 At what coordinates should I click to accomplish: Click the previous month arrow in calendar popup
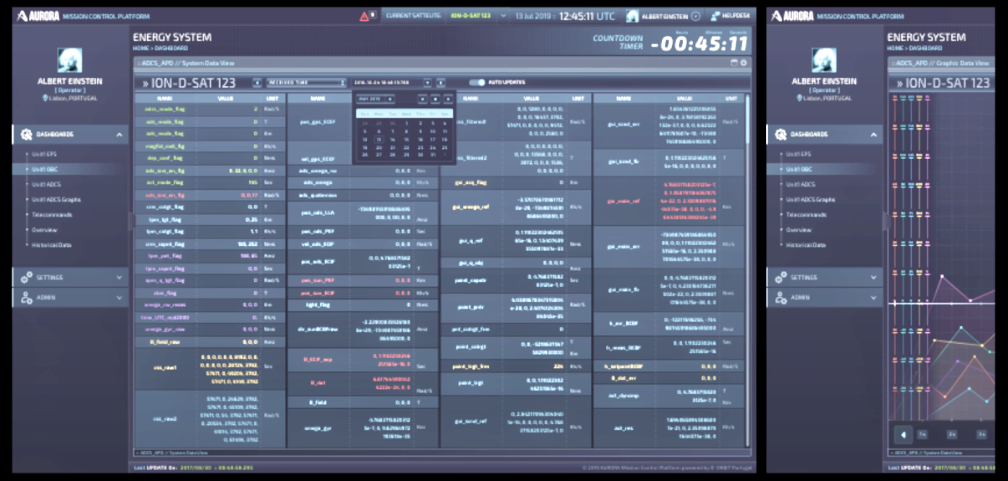click(x=420, y=99)
